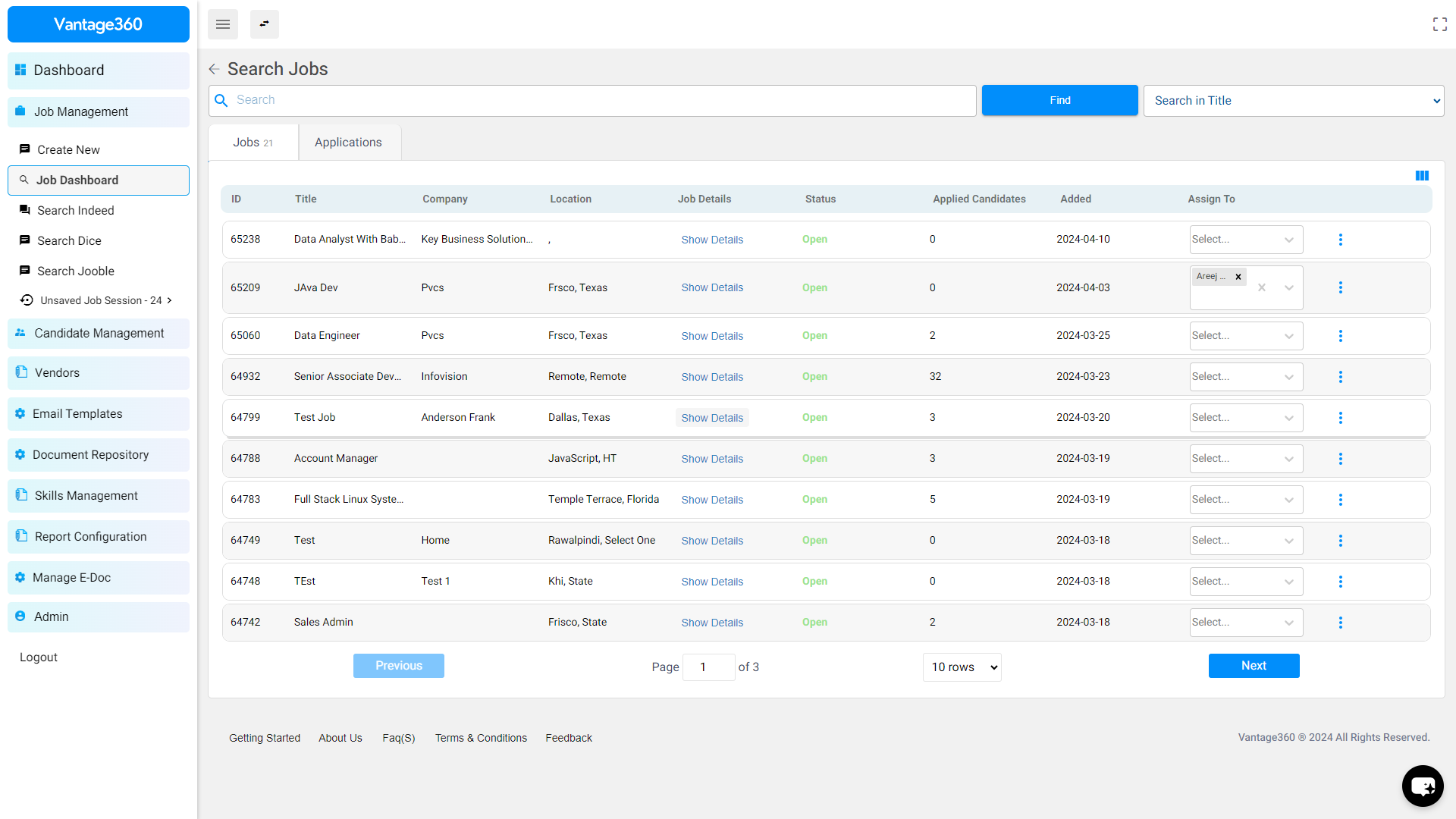The image size is (1456, 819).
Task: Click the hamburger menu icon
Action: pos(222,24)
